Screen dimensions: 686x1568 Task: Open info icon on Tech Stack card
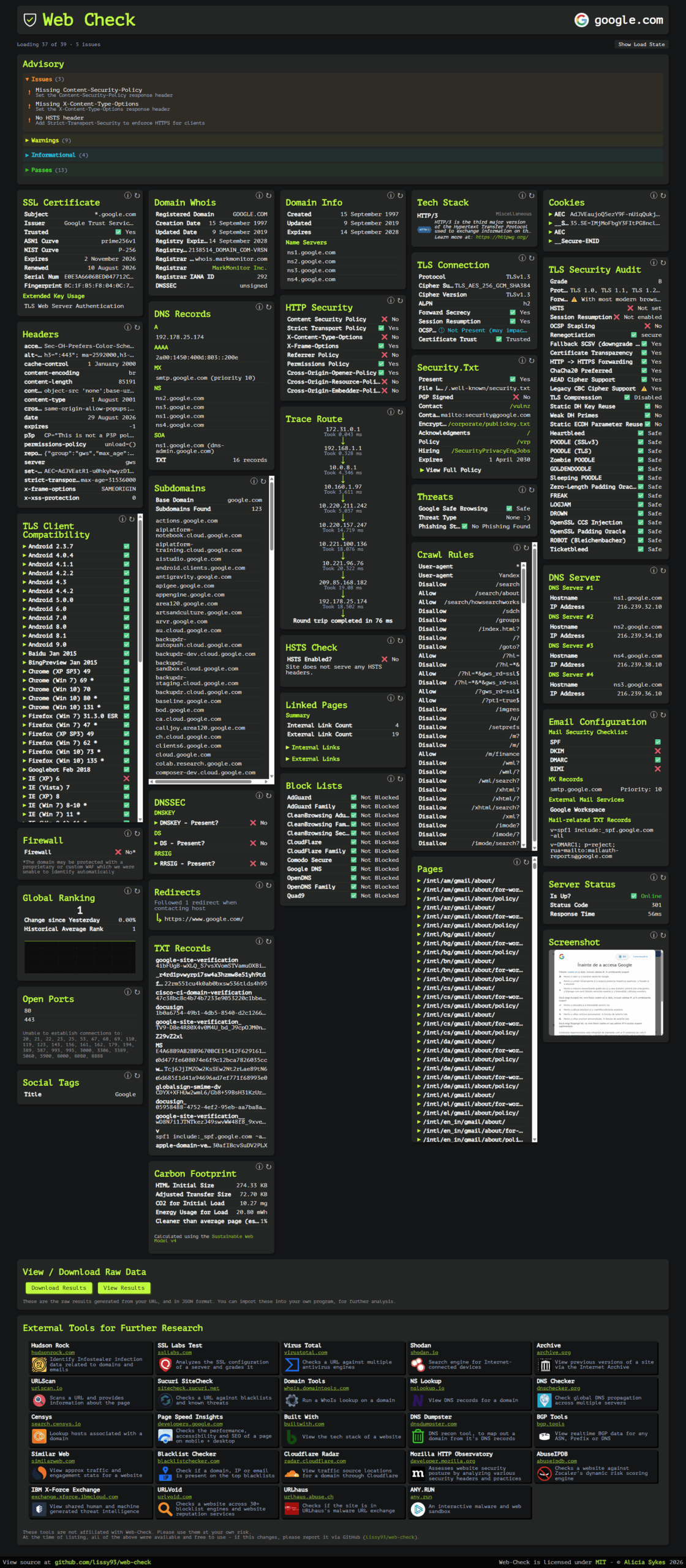(522, 195)
